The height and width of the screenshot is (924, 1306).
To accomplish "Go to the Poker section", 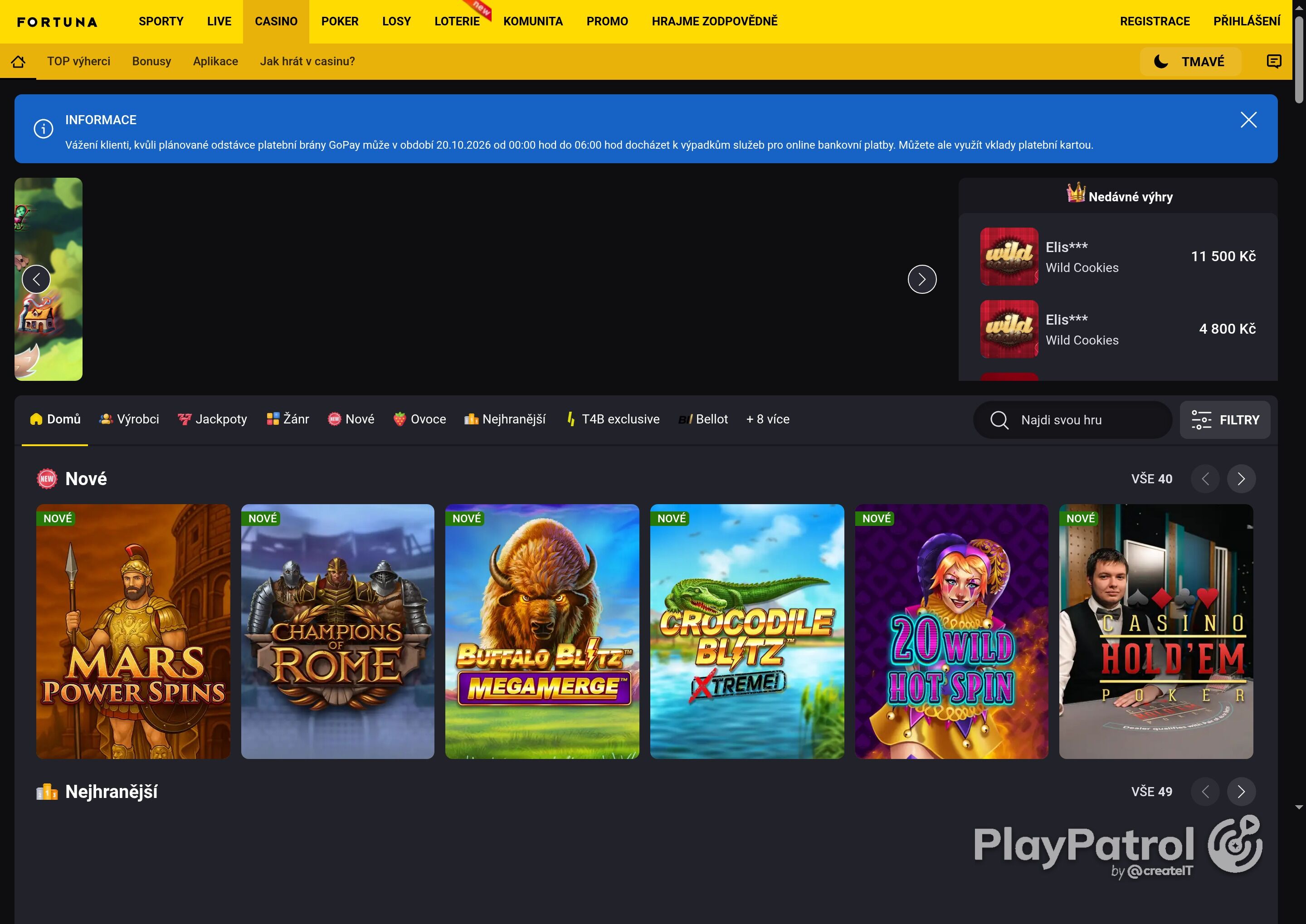I will pyautogui.click(x=340, y=22).
